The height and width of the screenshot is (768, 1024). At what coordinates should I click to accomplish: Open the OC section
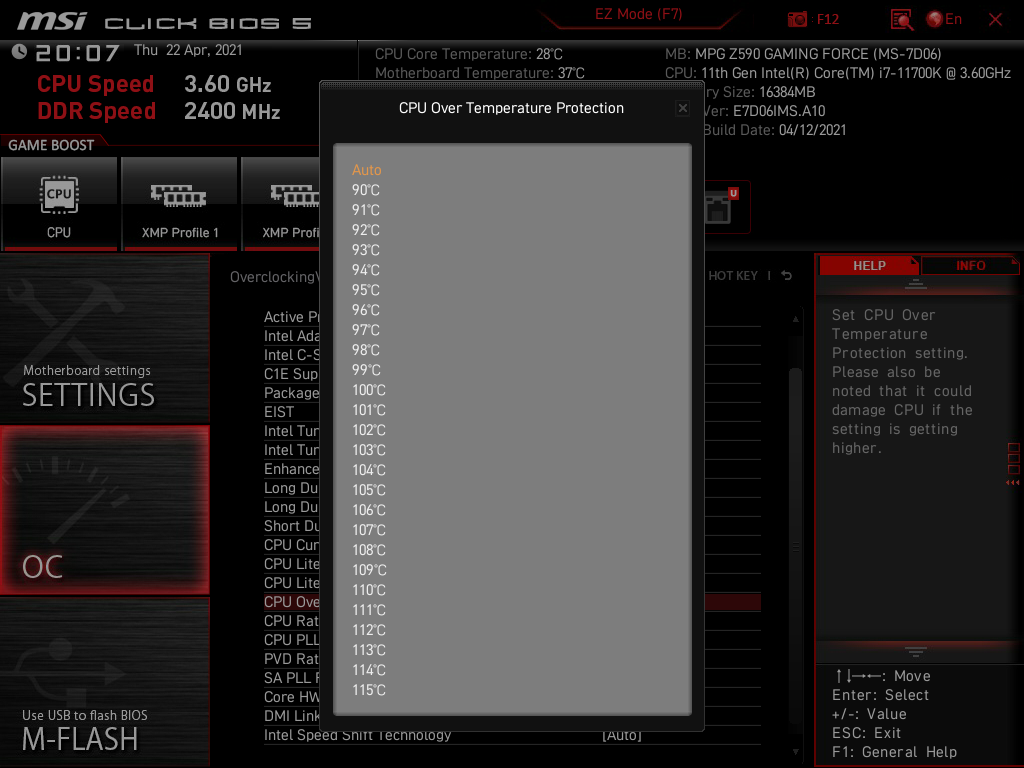point(104,510)
